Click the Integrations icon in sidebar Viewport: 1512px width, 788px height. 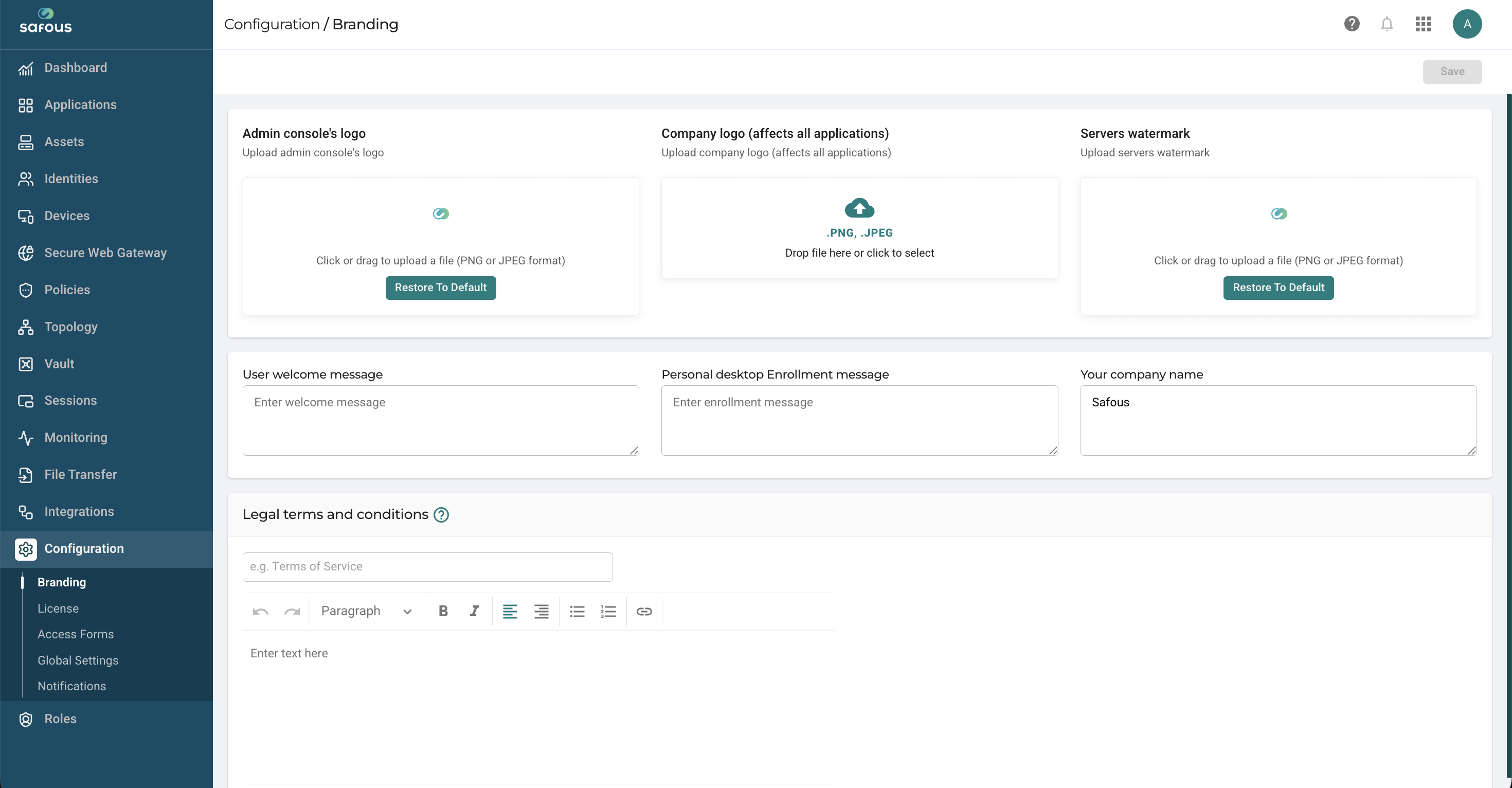click(x=25, y=512)
